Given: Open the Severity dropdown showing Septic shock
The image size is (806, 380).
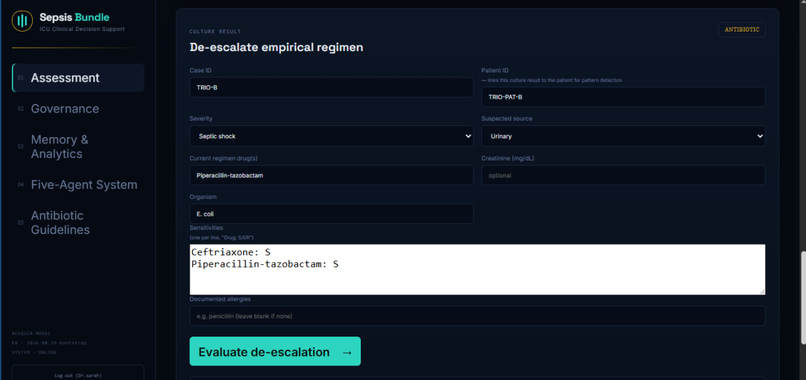Looking at the screenshot, I should [331, 136].
